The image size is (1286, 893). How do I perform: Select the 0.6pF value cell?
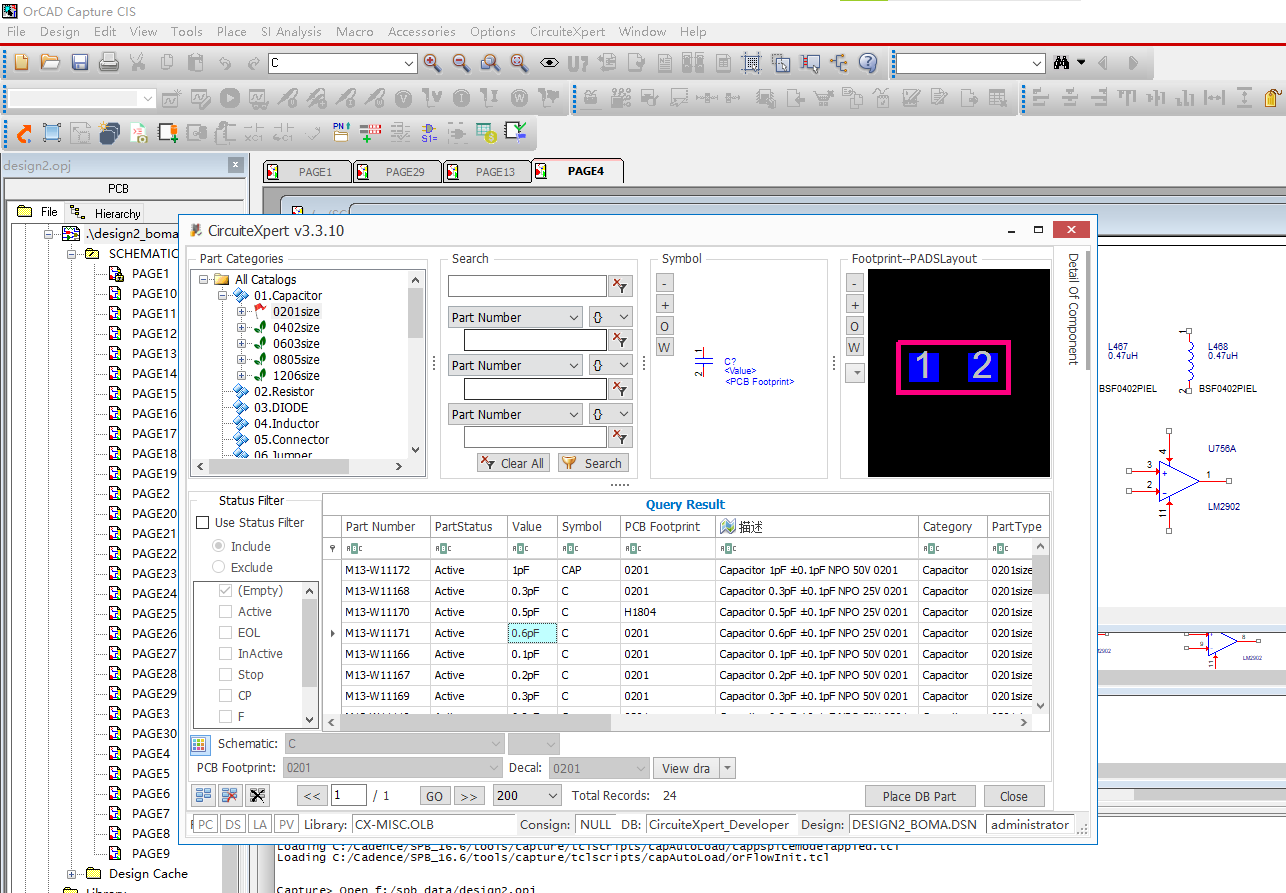click(x=532, y=633)
